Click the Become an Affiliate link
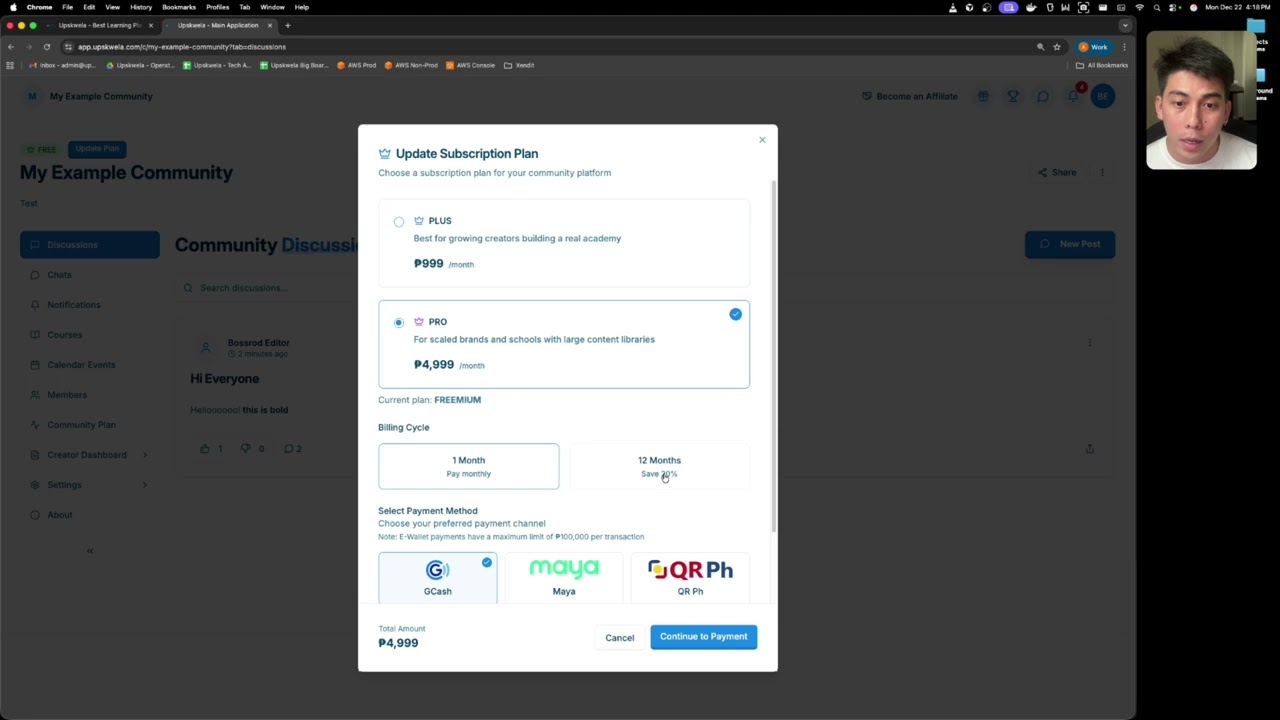1280x720 pixels. tap(910, 96)
